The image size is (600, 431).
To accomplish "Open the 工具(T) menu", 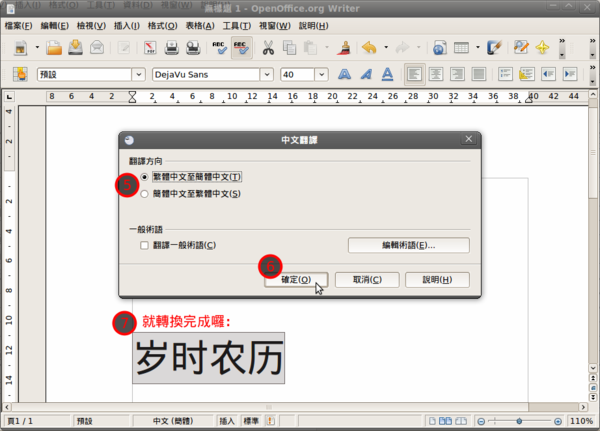I will coord(237,26).
